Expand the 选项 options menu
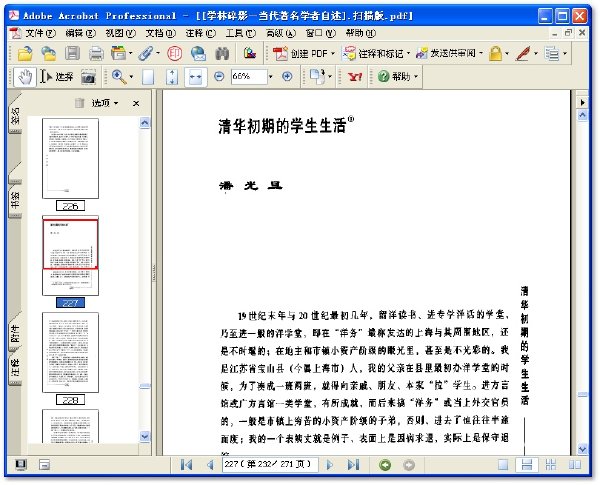600x485 pixels. (x=105, y=103)
